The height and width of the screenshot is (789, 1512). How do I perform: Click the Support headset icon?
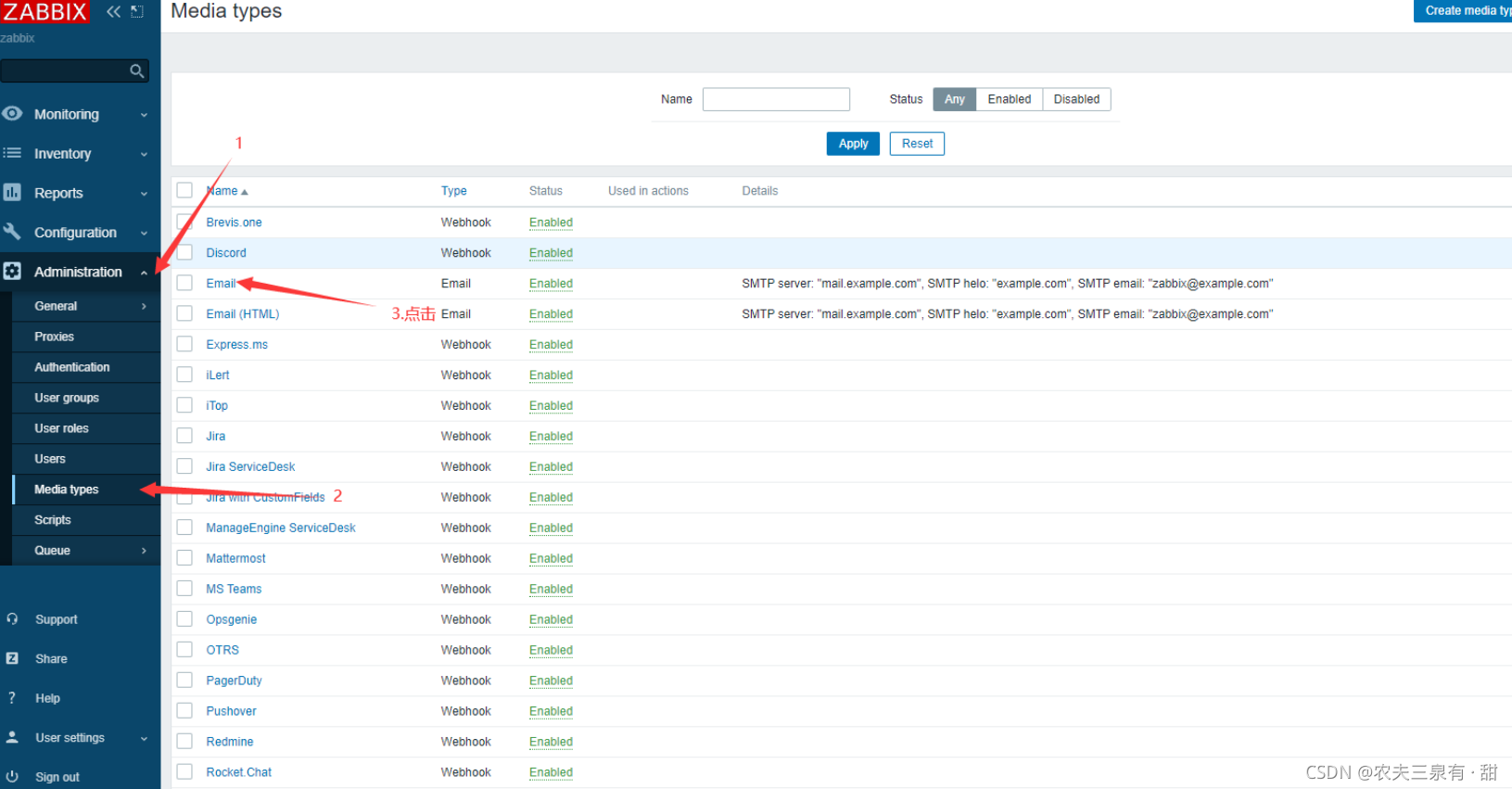click(12, 619)
